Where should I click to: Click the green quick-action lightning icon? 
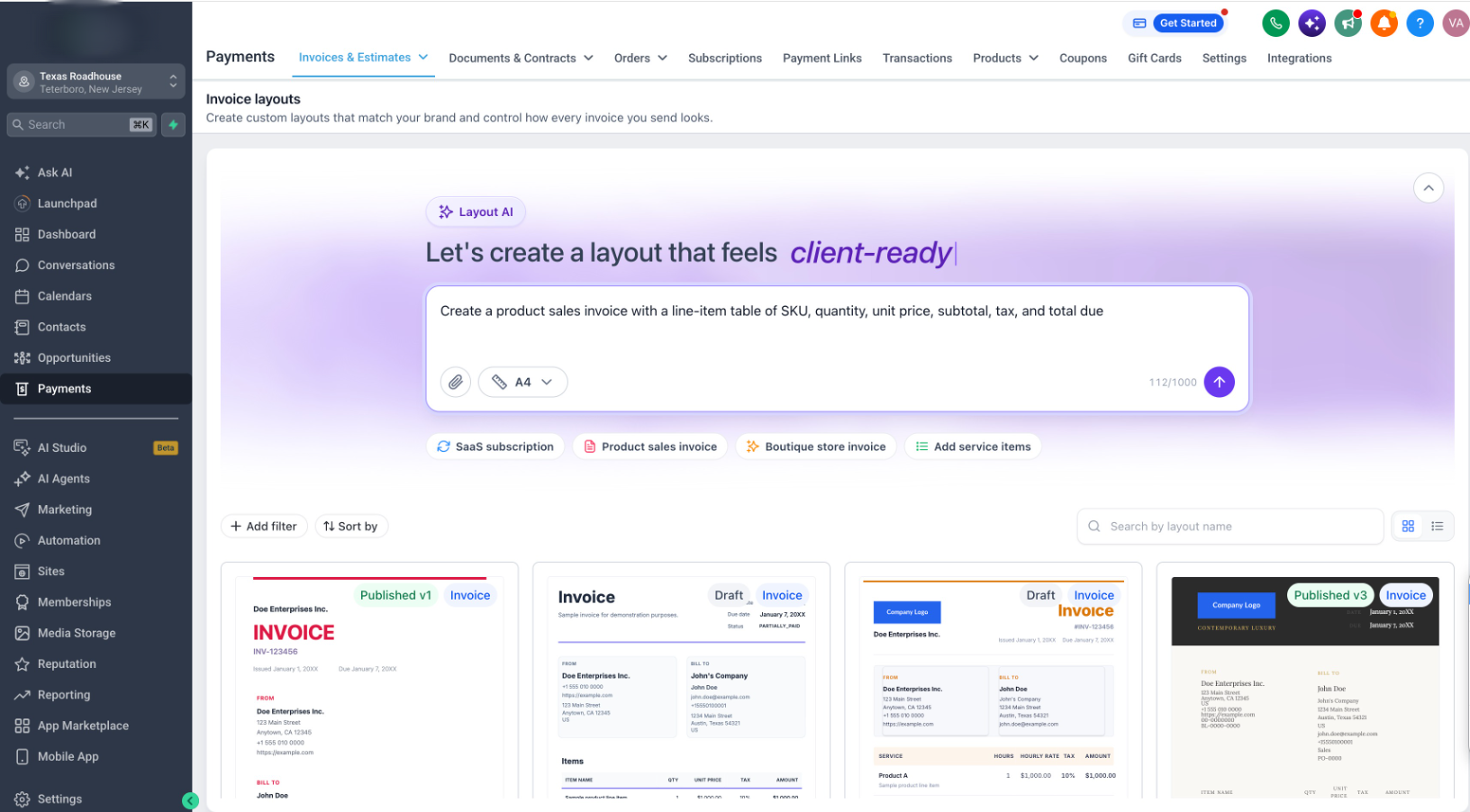point(173,125)
